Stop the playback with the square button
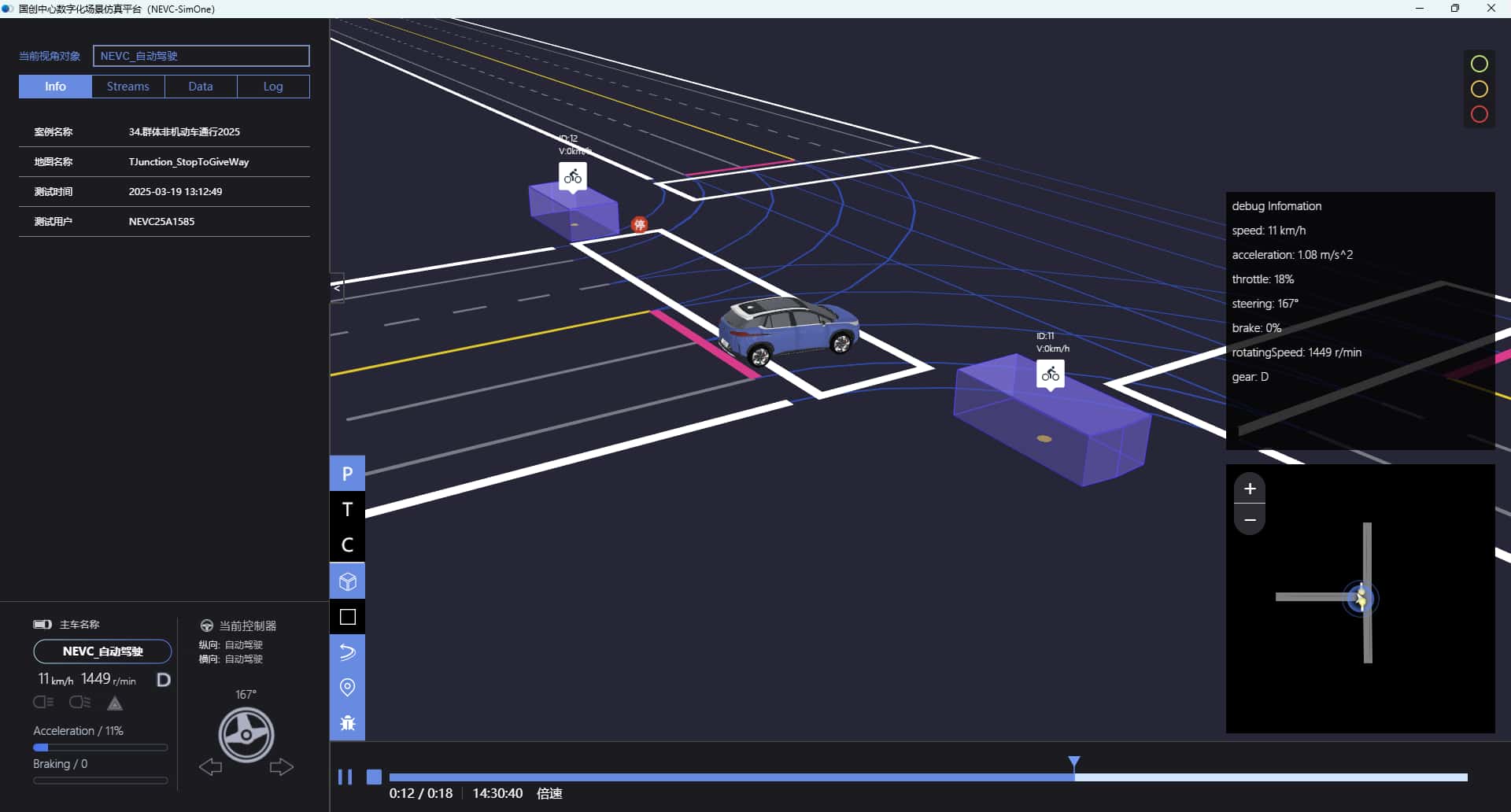 [375, 777]
